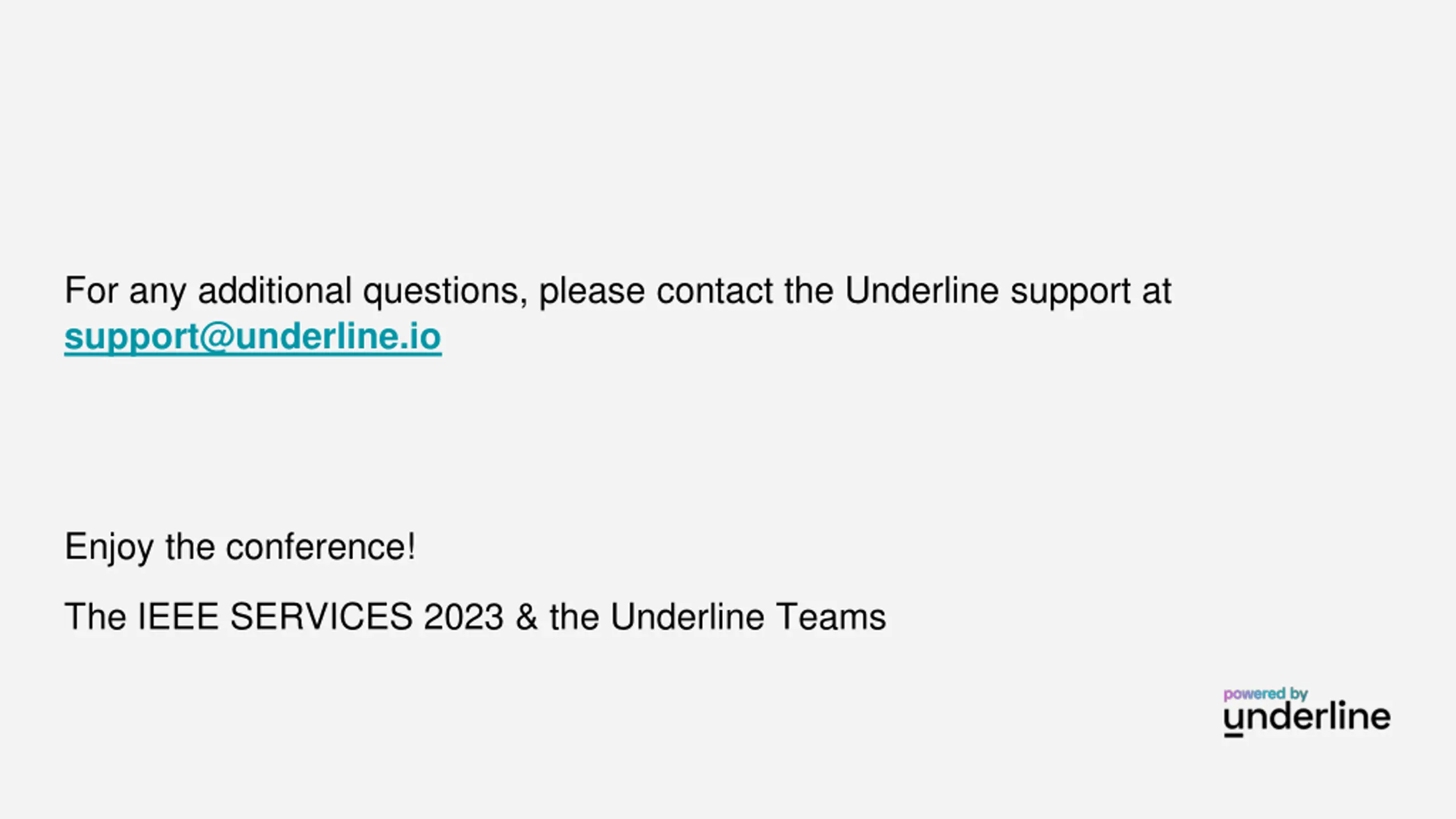Click 'Underline Teams' at the line end
Screen dimensions: 1456x819
coord(748,617)
